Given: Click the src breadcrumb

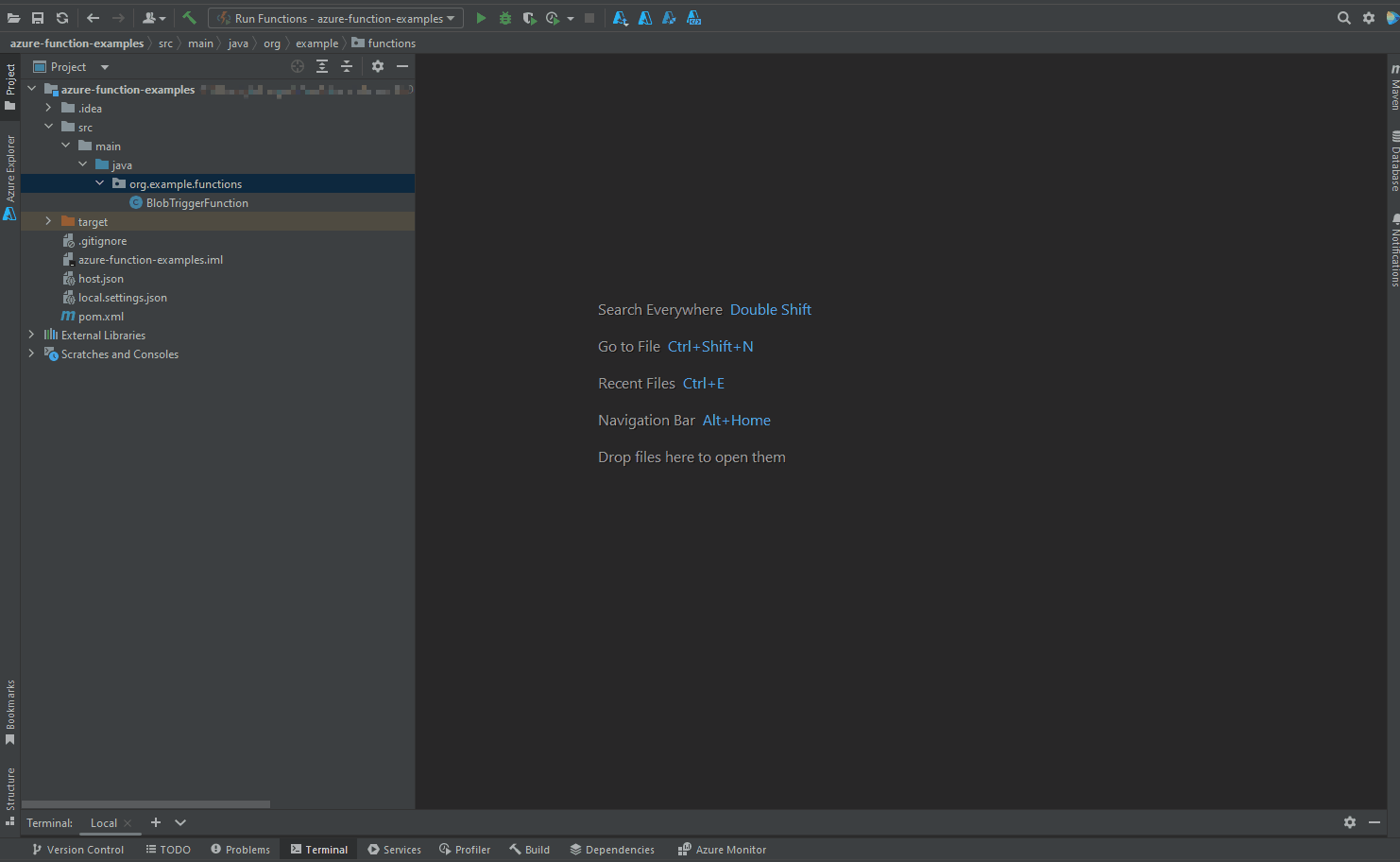Looking at the screenshot, I should pos(165,43).
